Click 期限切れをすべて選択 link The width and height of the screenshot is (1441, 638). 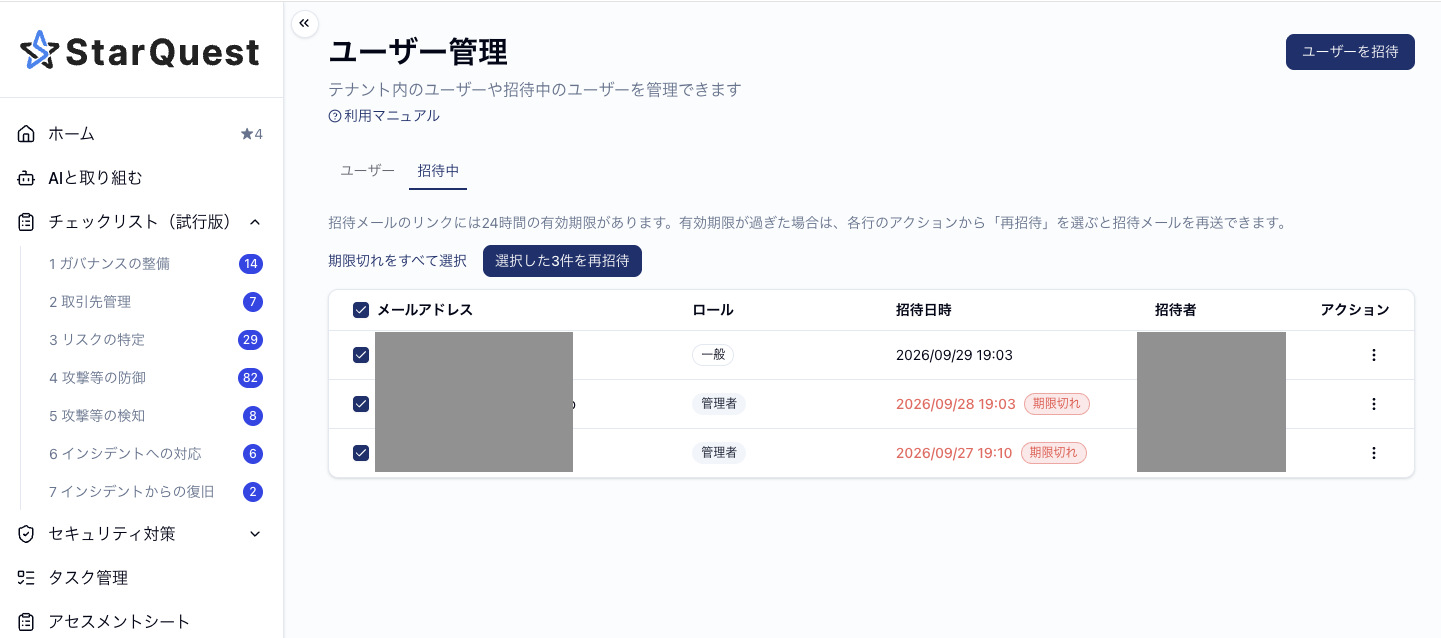[x=398, y=261]
